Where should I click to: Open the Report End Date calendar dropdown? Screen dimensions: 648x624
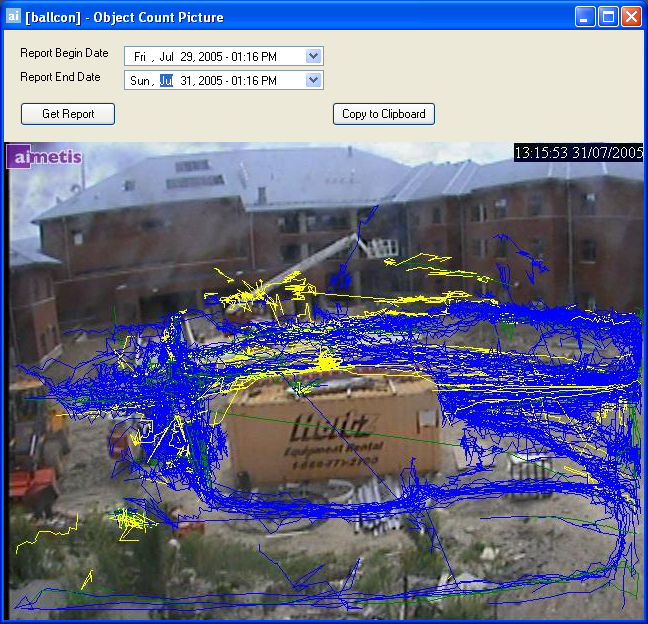[x=313, y=80]
